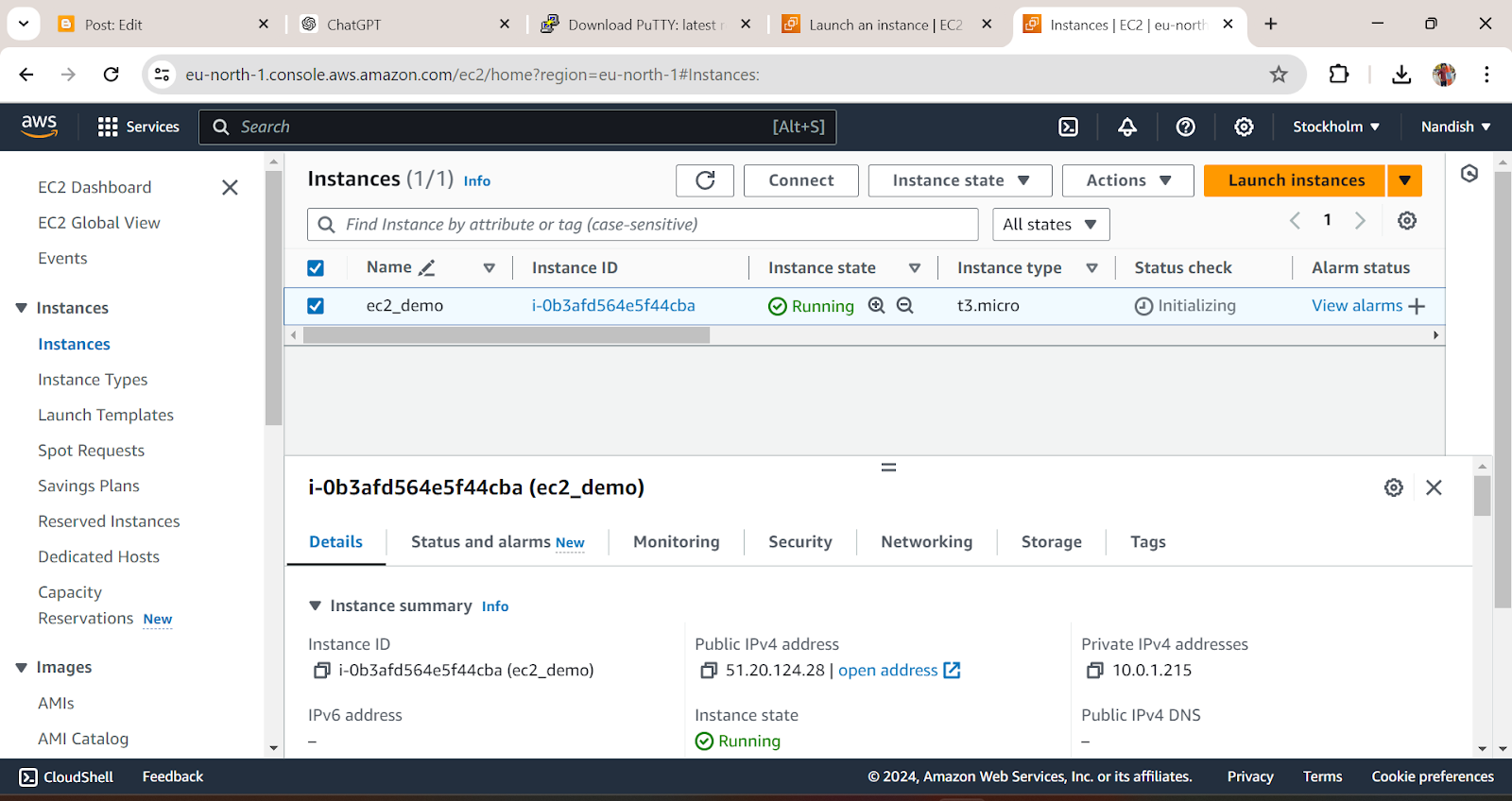Open the notifications bell

(x=1127, y=127)
